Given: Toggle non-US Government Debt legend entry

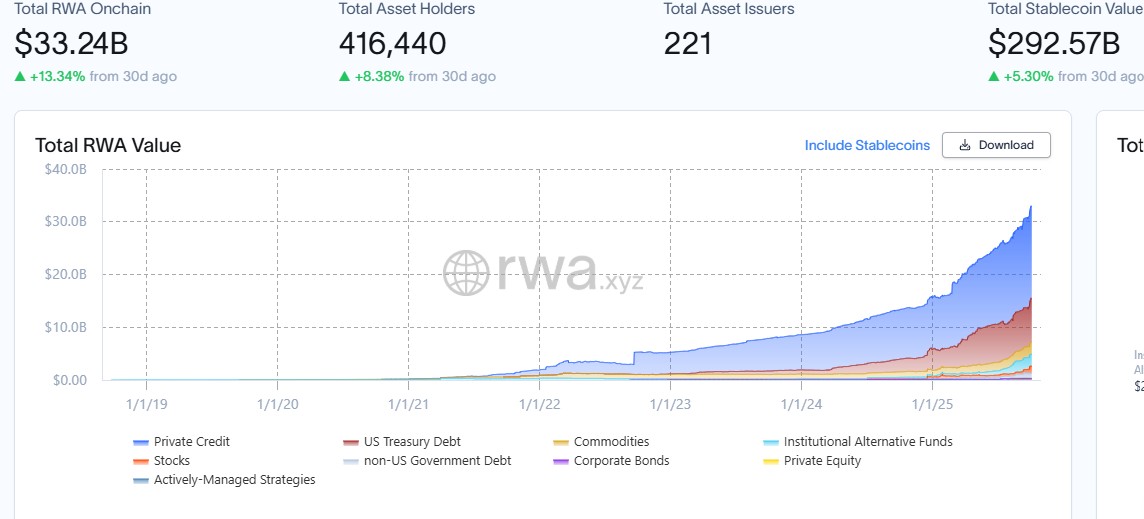Looking at the screenshot, I should (x=437, y=461).
